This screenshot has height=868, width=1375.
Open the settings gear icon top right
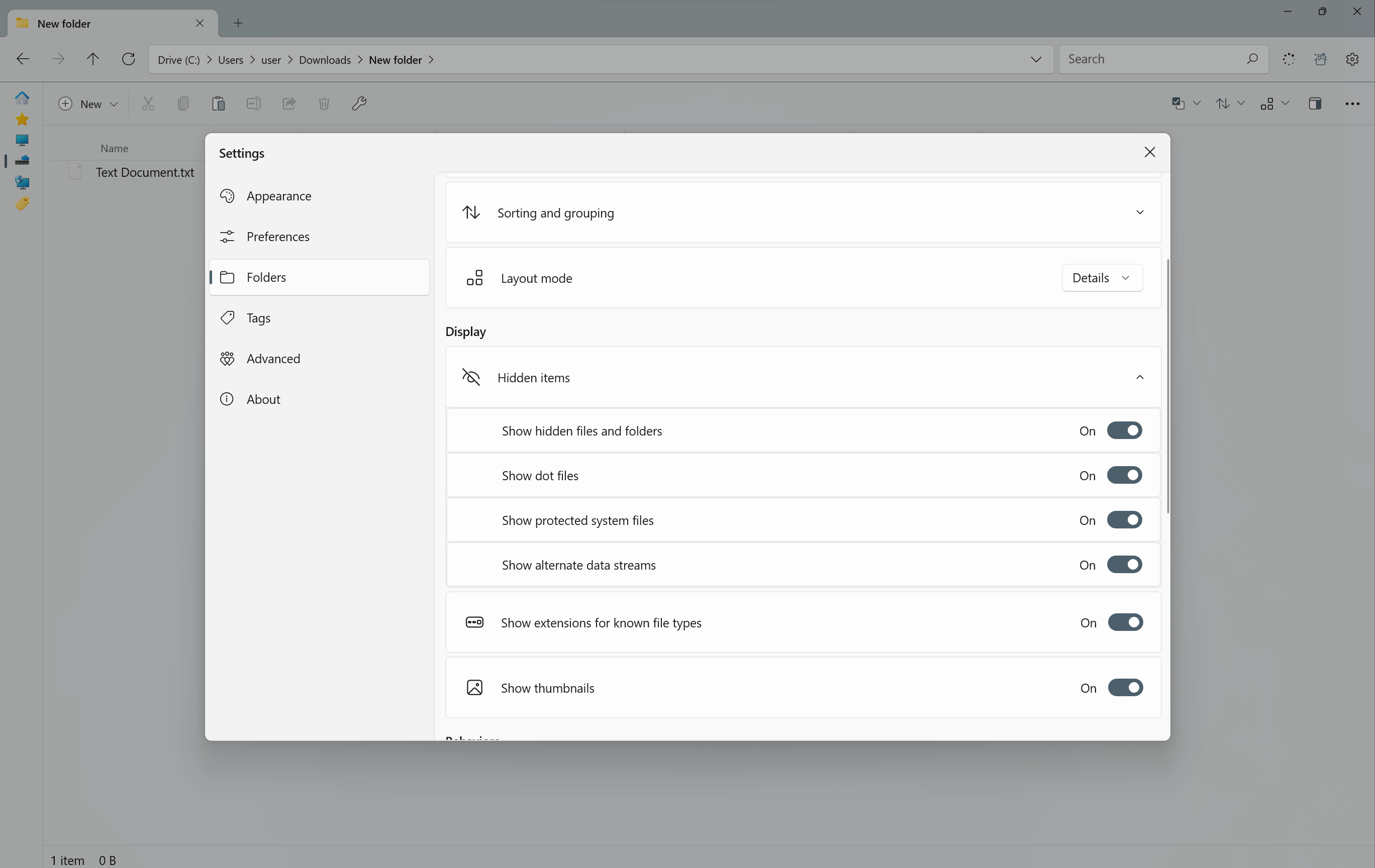(1351, 59)
